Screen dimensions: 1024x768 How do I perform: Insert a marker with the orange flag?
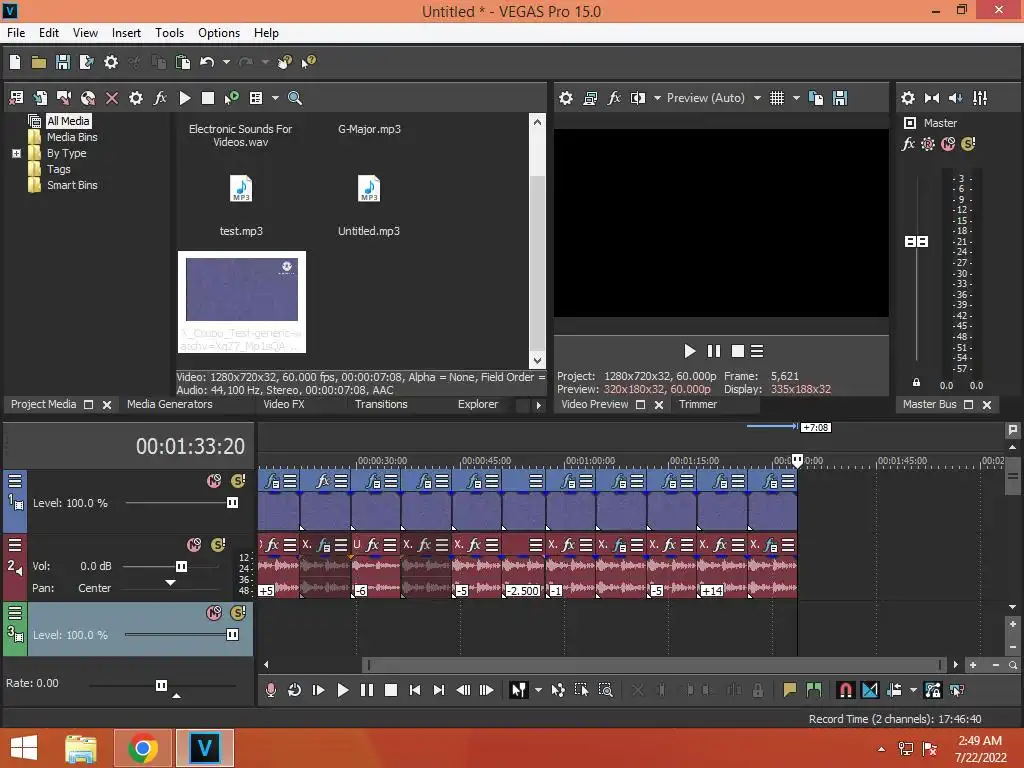[790, 690]
